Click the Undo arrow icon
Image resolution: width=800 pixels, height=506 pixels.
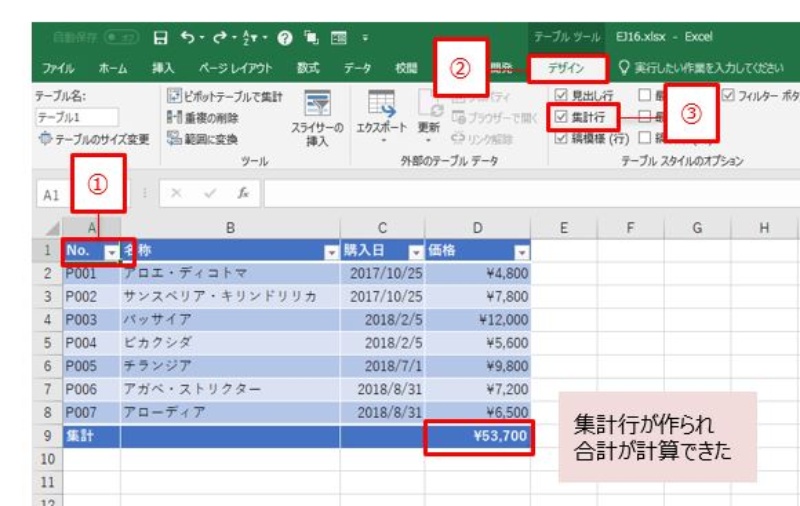pyautogui.click(x=187, y=38)
